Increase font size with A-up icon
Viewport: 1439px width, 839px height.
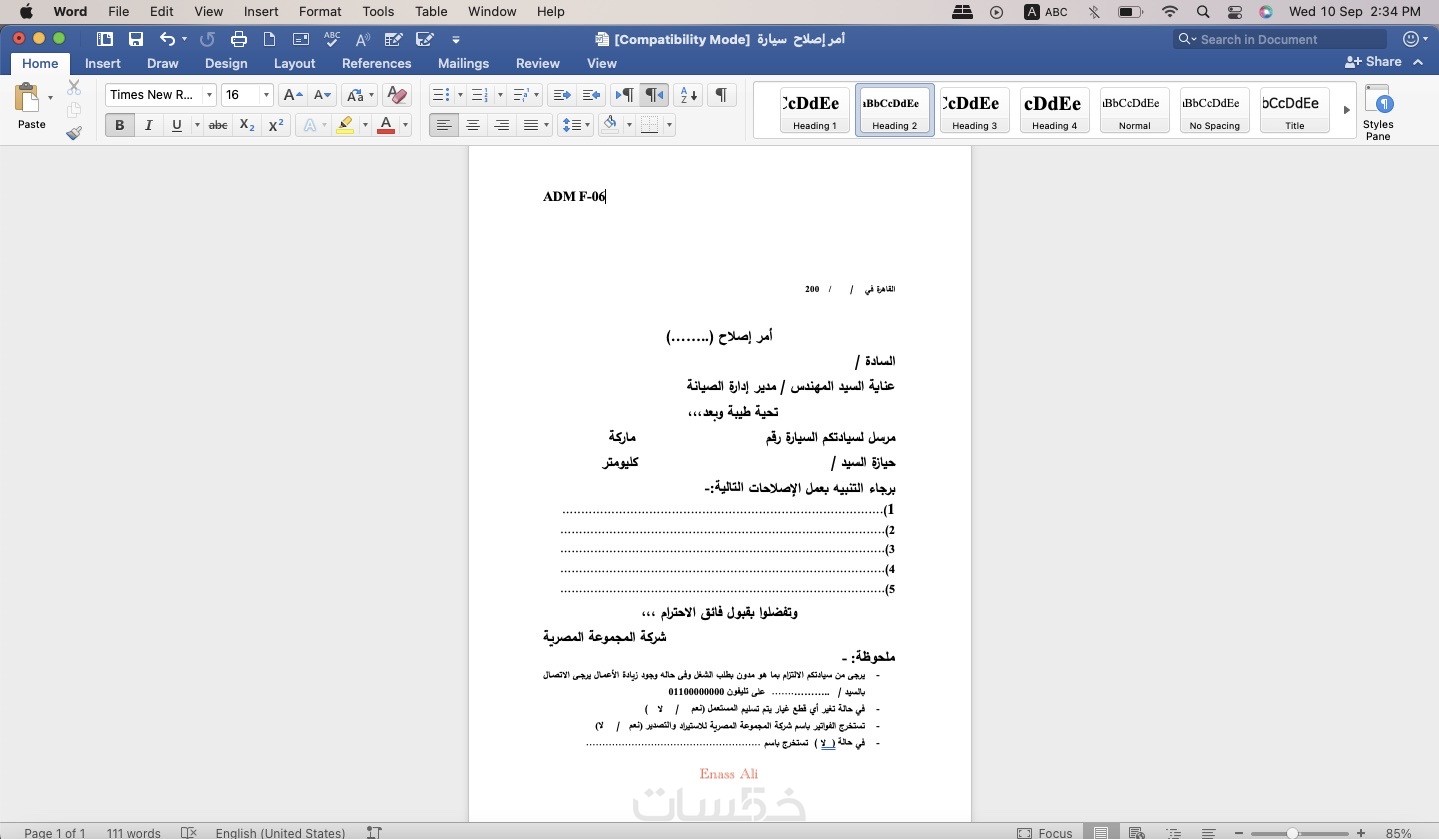pyautogui.click(x=292, y=95)
